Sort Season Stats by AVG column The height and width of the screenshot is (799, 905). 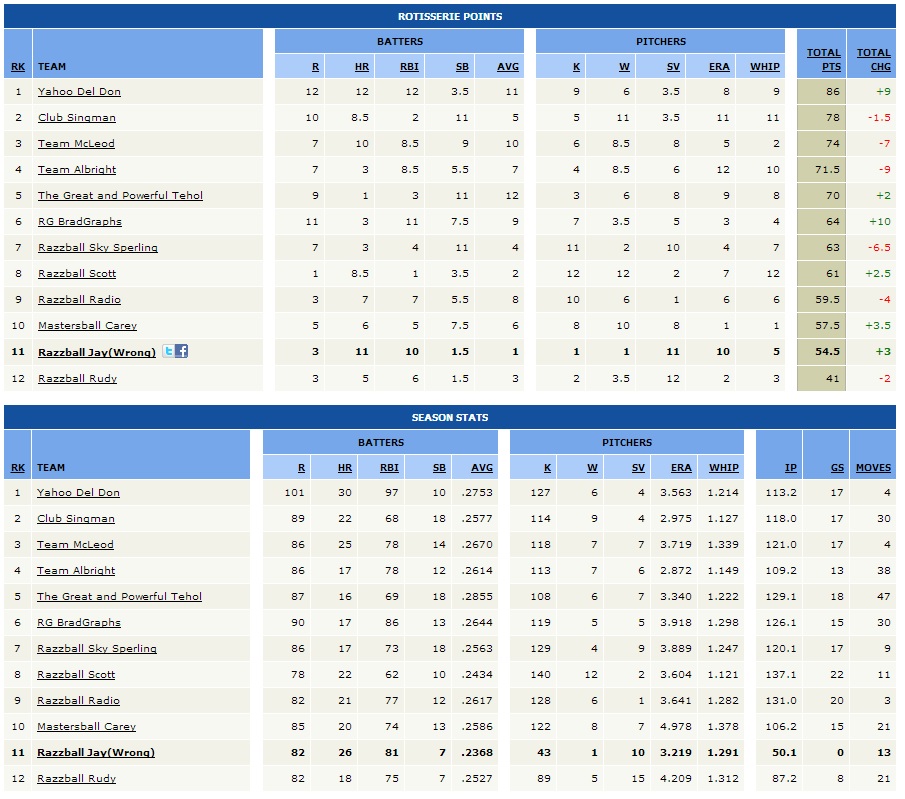(482, 468)
